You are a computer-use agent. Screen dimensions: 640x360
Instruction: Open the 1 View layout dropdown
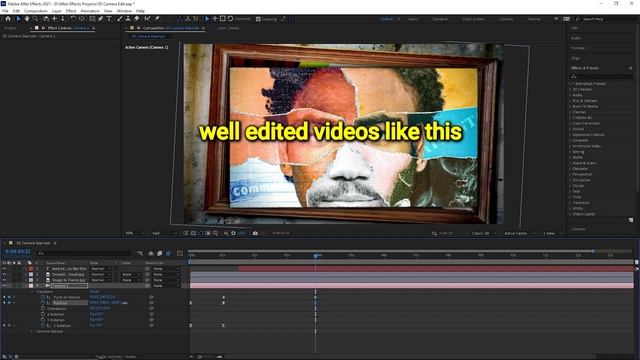tap(552, 233)
